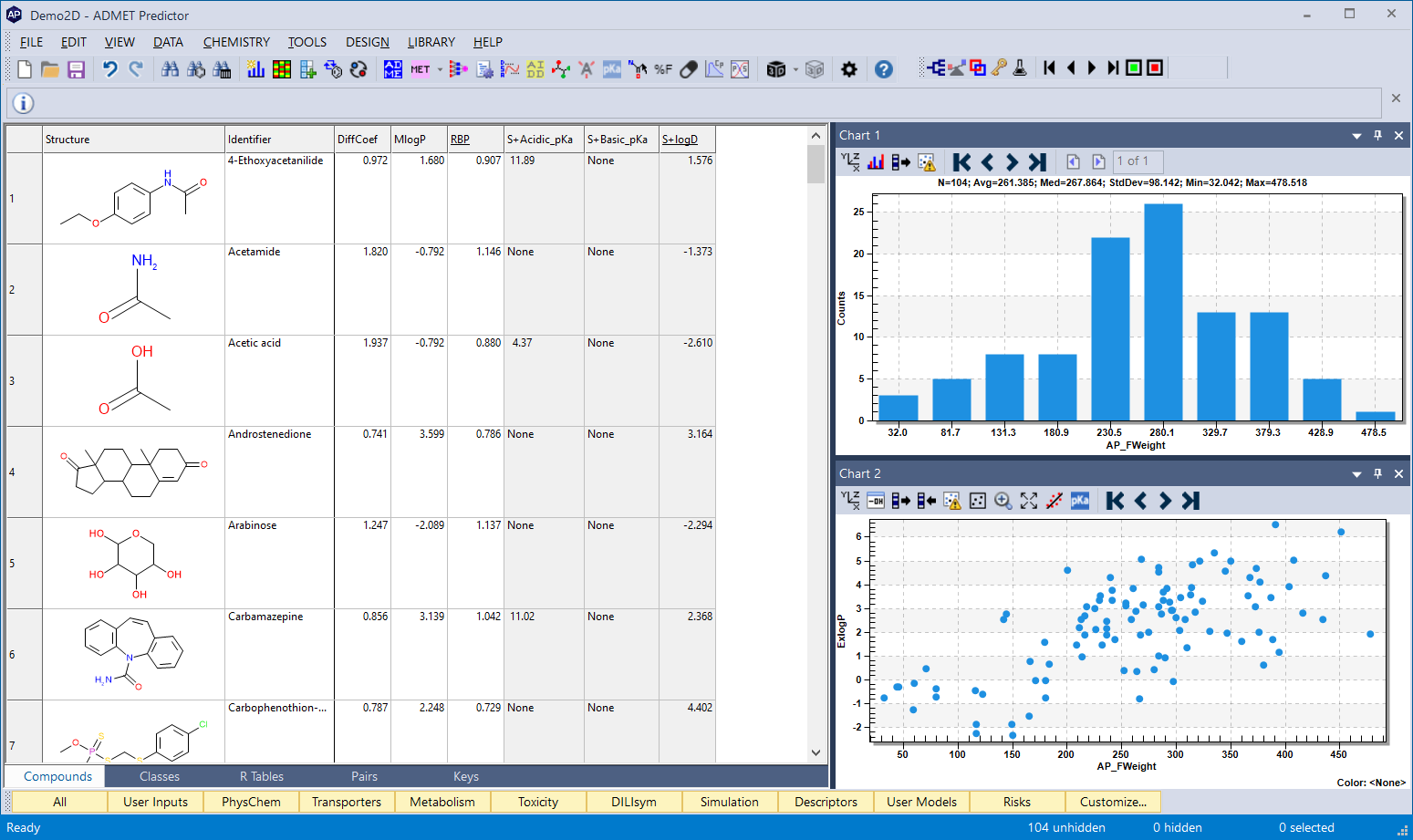Pin the Chart 2 panel

(1378, 473)
